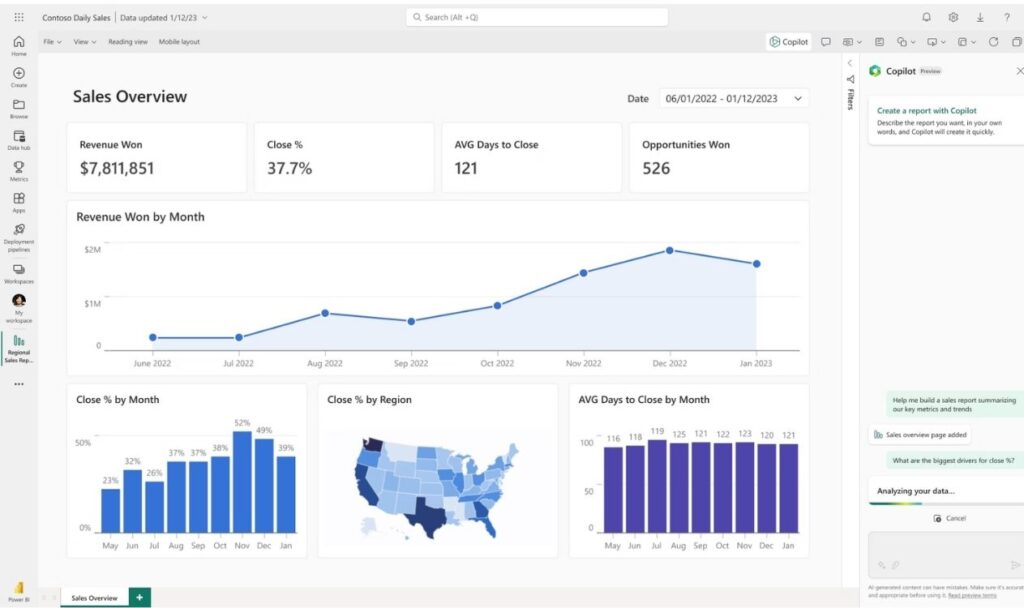Click the Copilot message input field
Viewport: 1024px width, 608px height.
(x=946, y=554)
